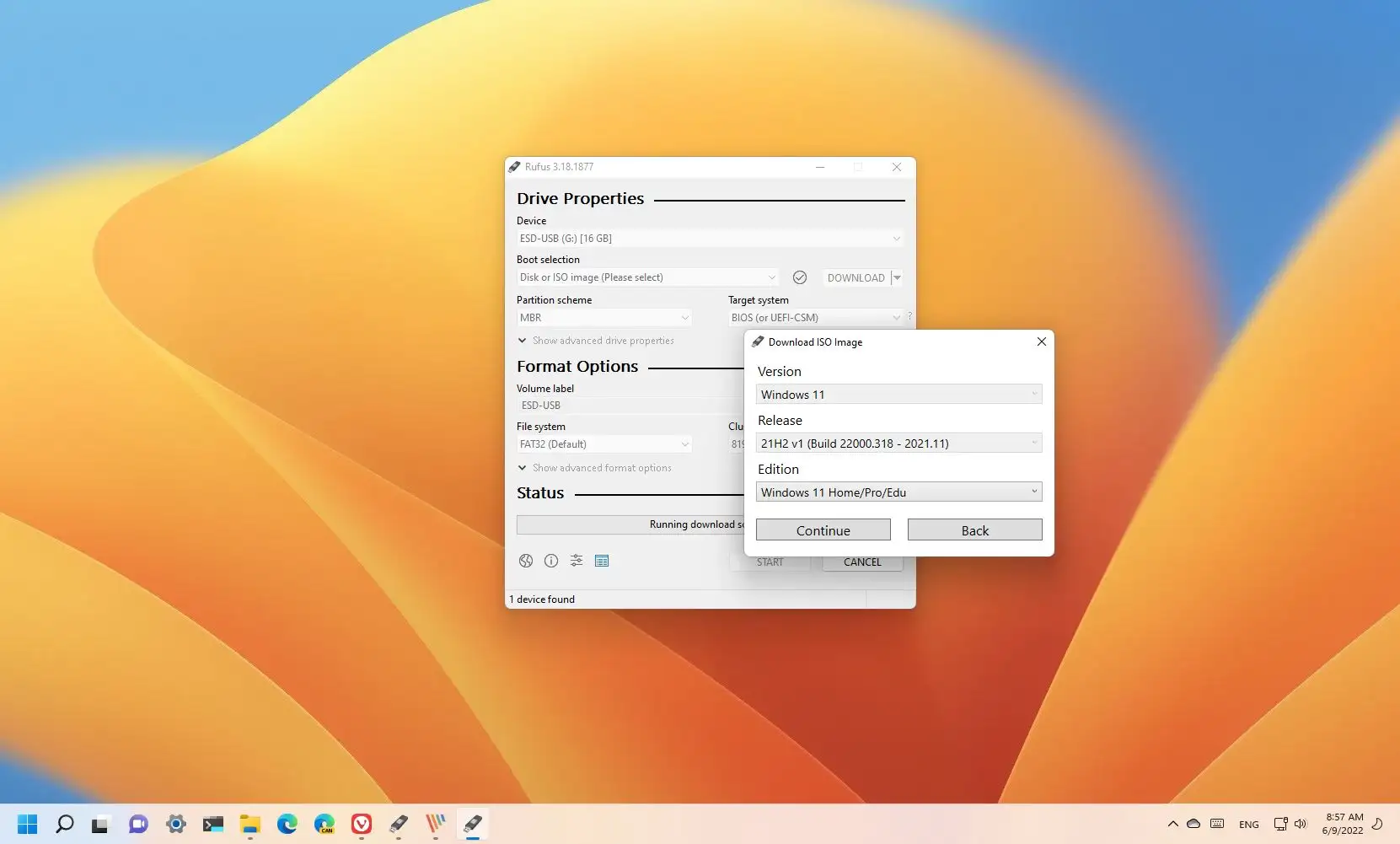Screen dimensions: 1400x844
Task: Open Vivaldi browser from the taskbar
Action: pyautogui.click(x=362, y=824)
